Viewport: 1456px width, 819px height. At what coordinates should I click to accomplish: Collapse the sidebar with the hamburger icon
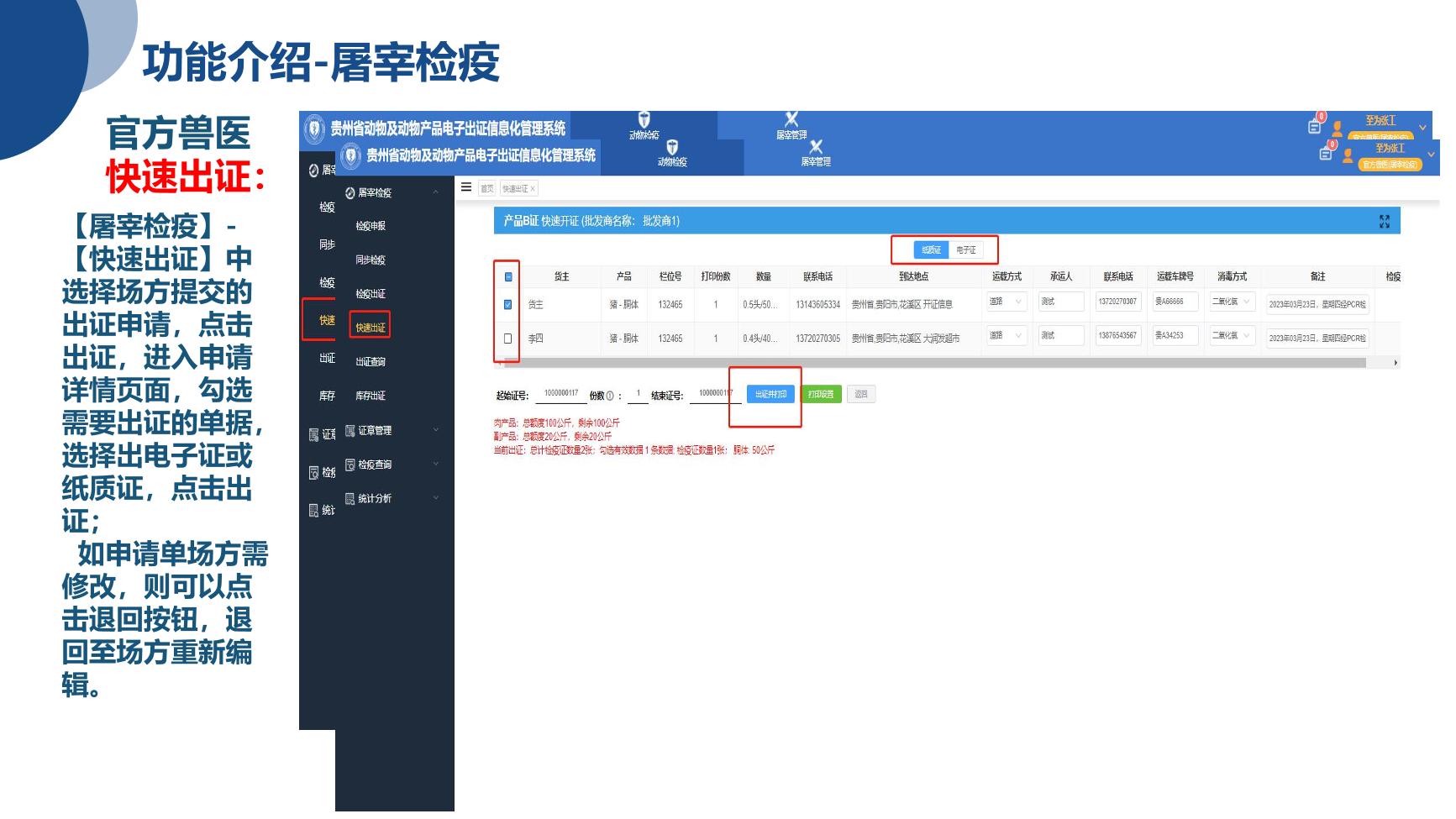click(x=466, y=187)
